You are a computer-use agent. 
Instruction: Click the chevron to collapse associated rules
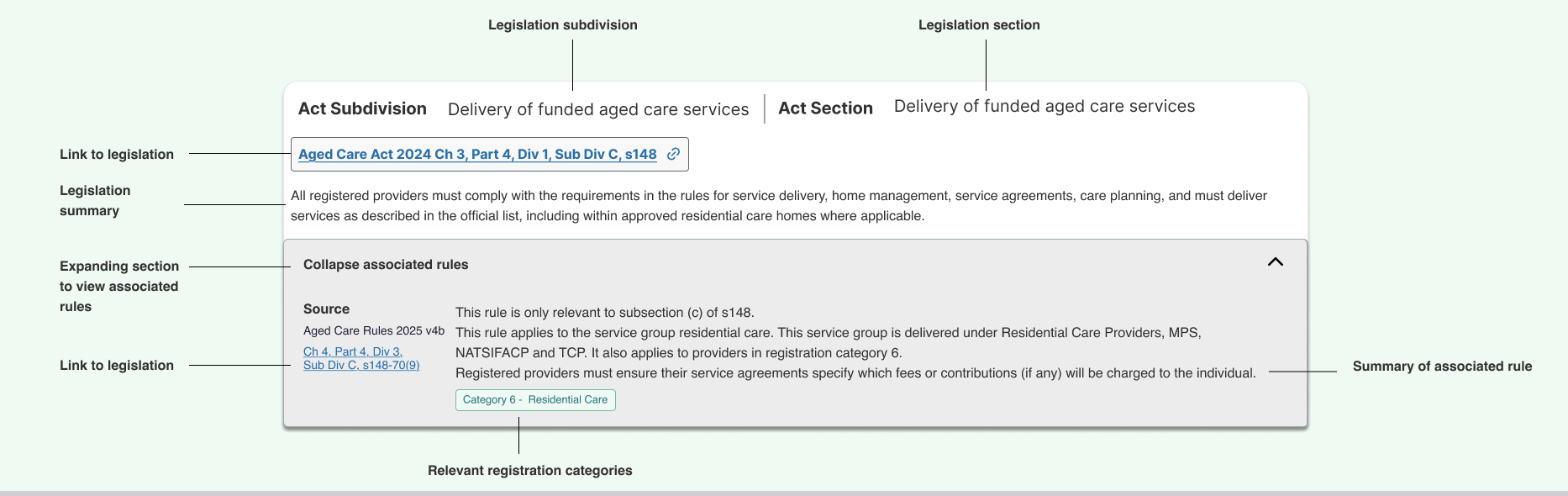[1276, 262]
